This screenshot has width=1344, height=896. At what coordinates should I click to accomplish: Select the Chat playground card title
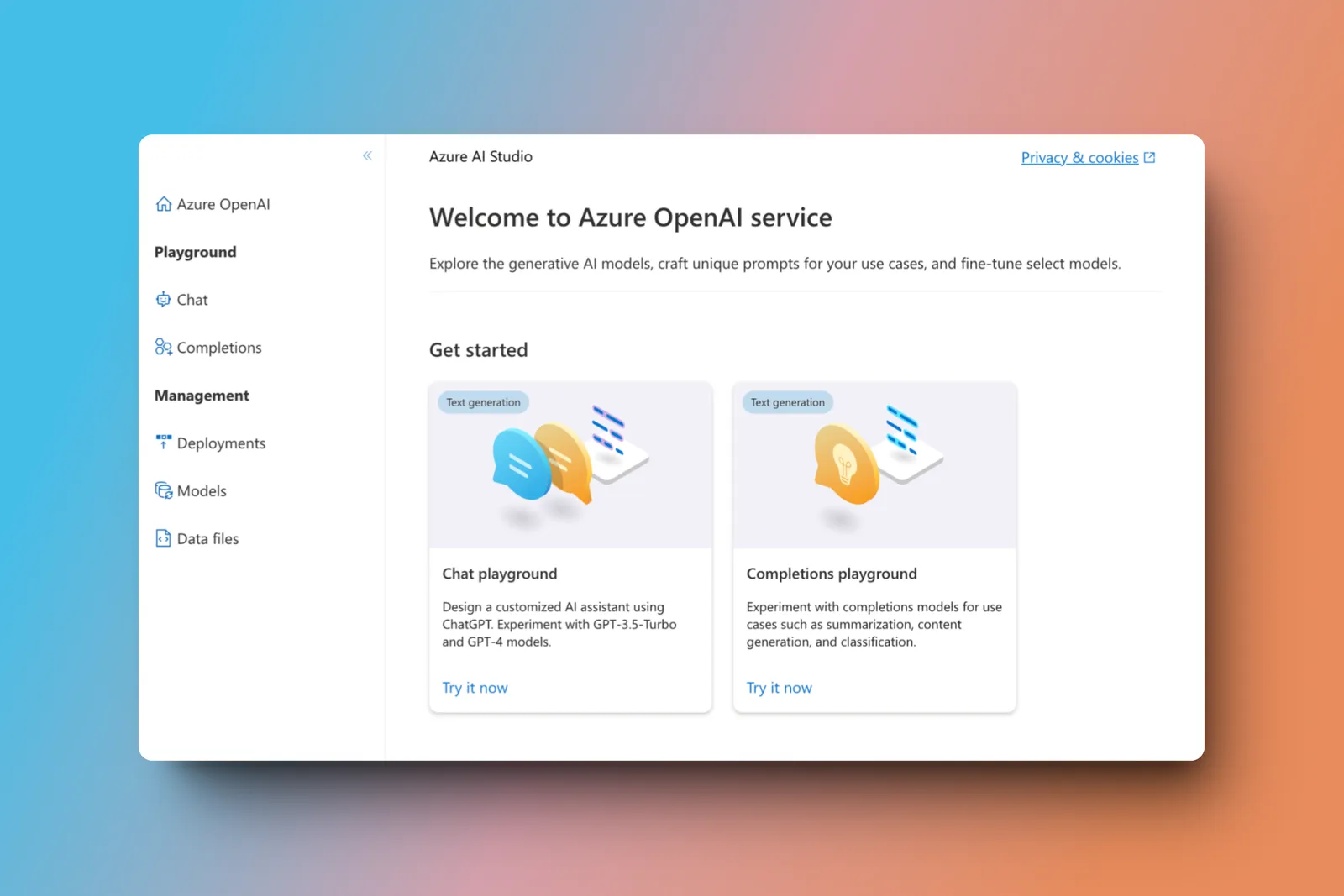coord(500,574)
